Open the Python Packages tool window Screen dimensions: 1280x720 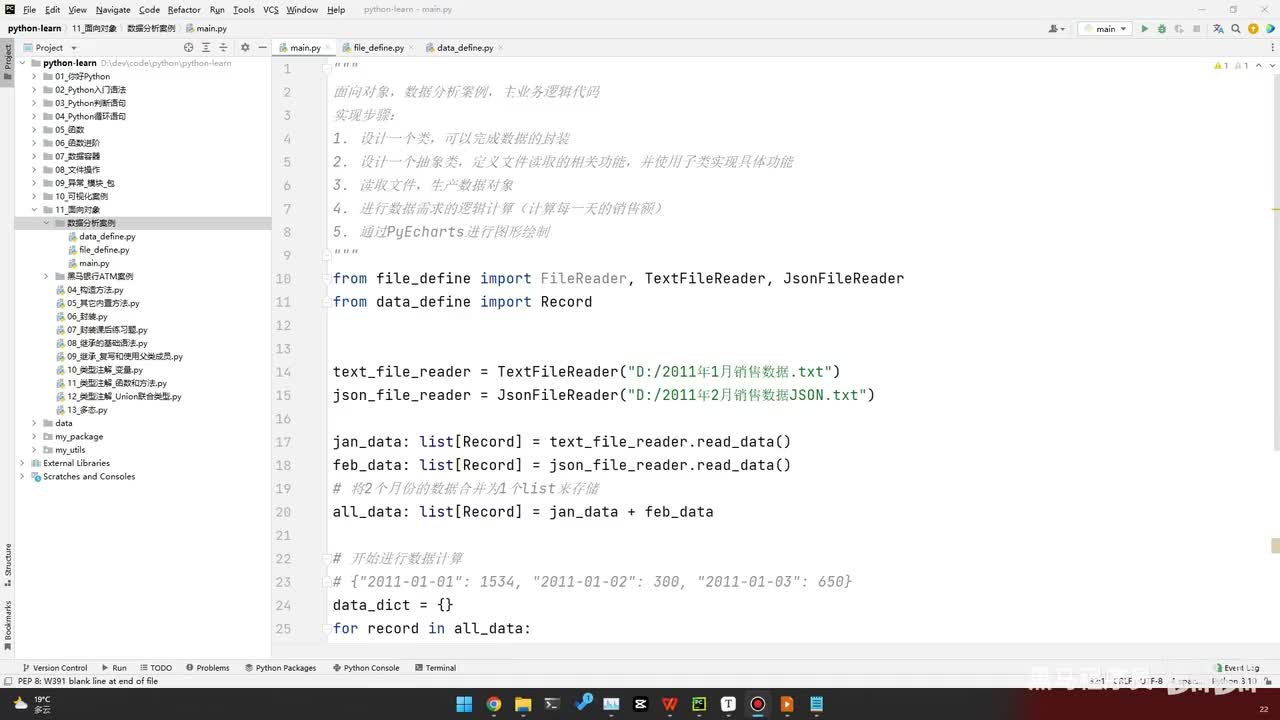click(279, 668)
